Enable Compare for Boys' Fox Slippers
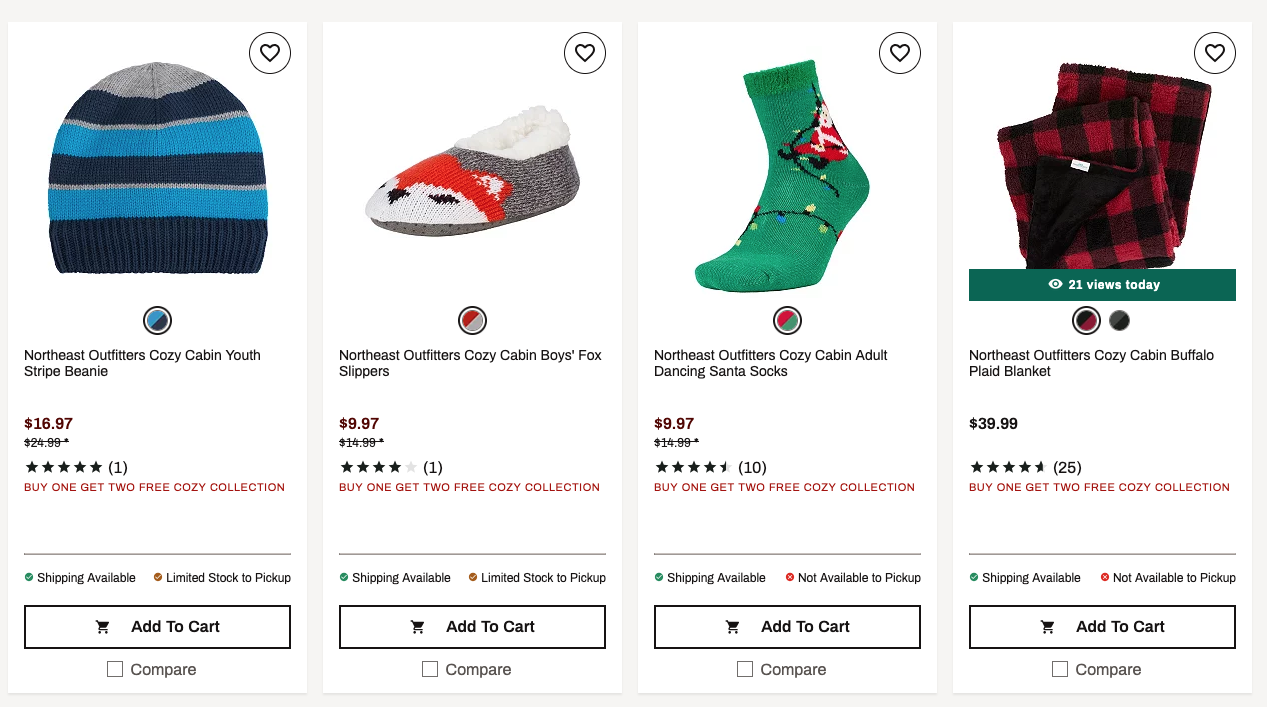The image size is (1267, 707). click(430, 669)
